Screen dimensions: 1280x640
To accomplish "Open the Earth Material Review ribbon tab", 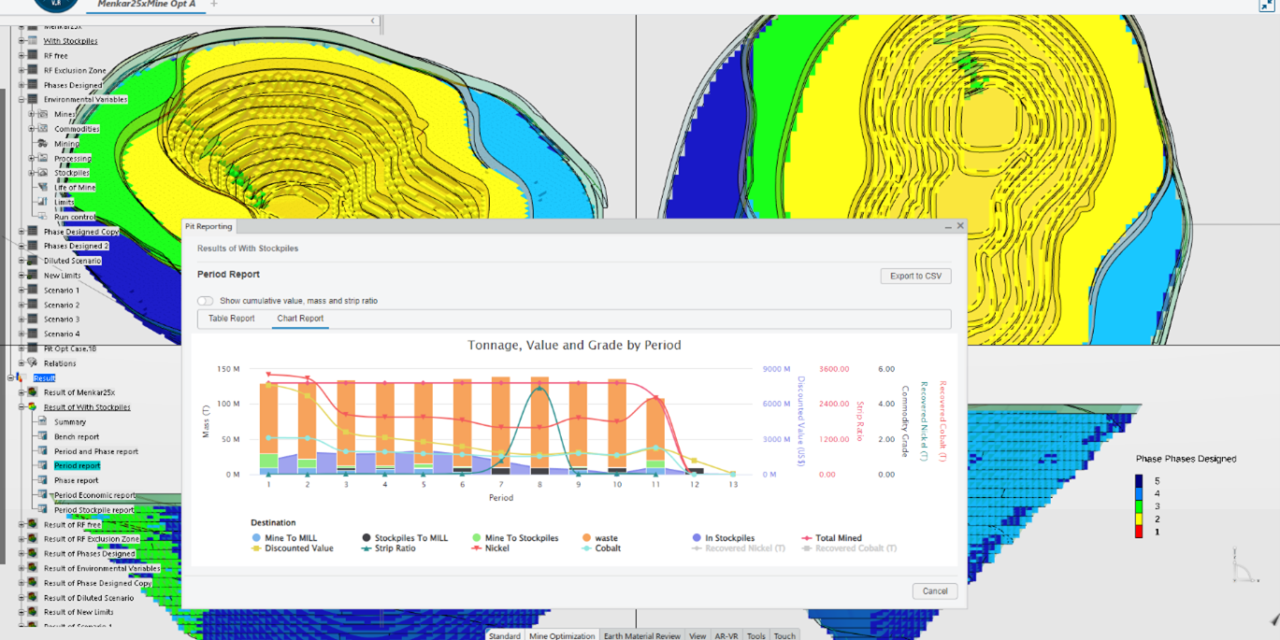I will [640, 635].
